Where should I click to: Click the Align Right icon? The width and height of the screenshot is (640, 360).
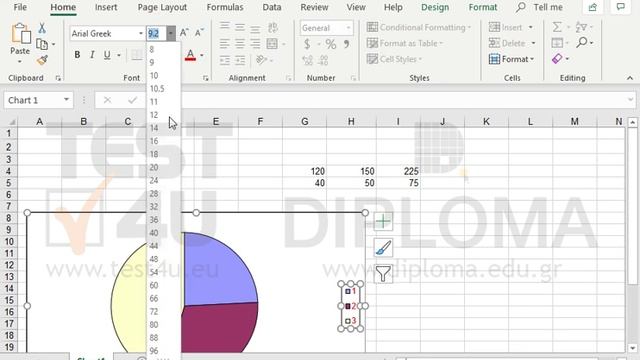(255, 44)
